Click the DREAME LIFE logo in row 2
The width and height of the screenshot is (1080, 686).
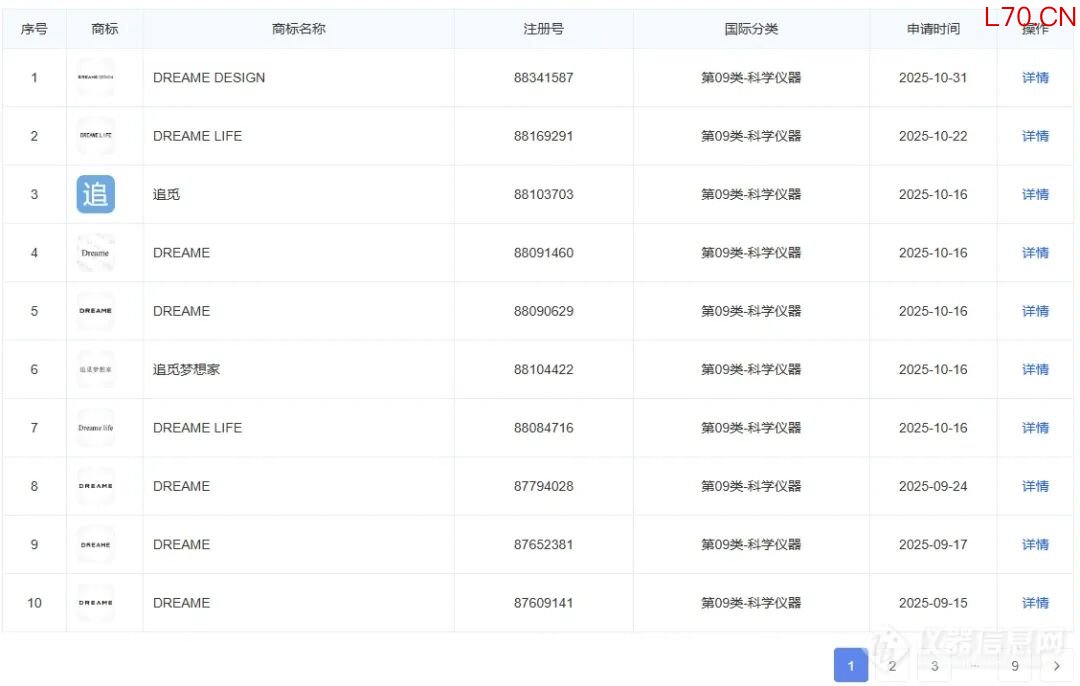96,136
